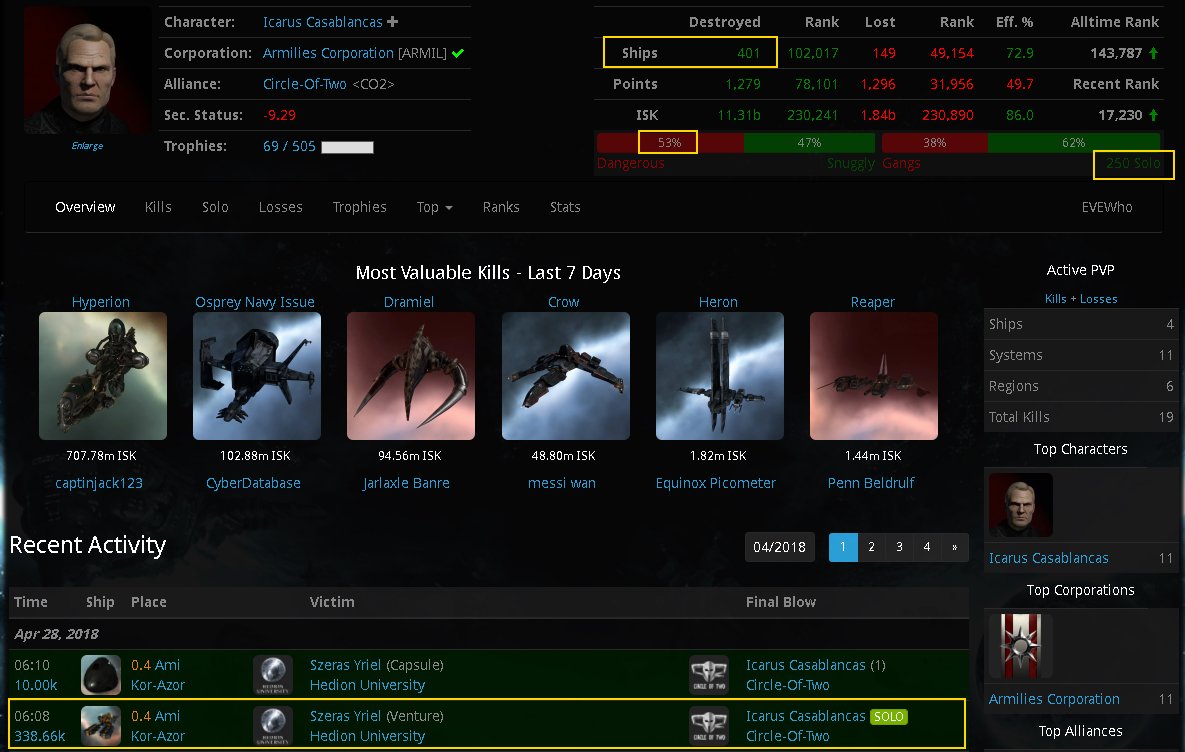Click the Top Characters portrait of Icarus
1185x752 pixels.
[x=1021, y=505]
